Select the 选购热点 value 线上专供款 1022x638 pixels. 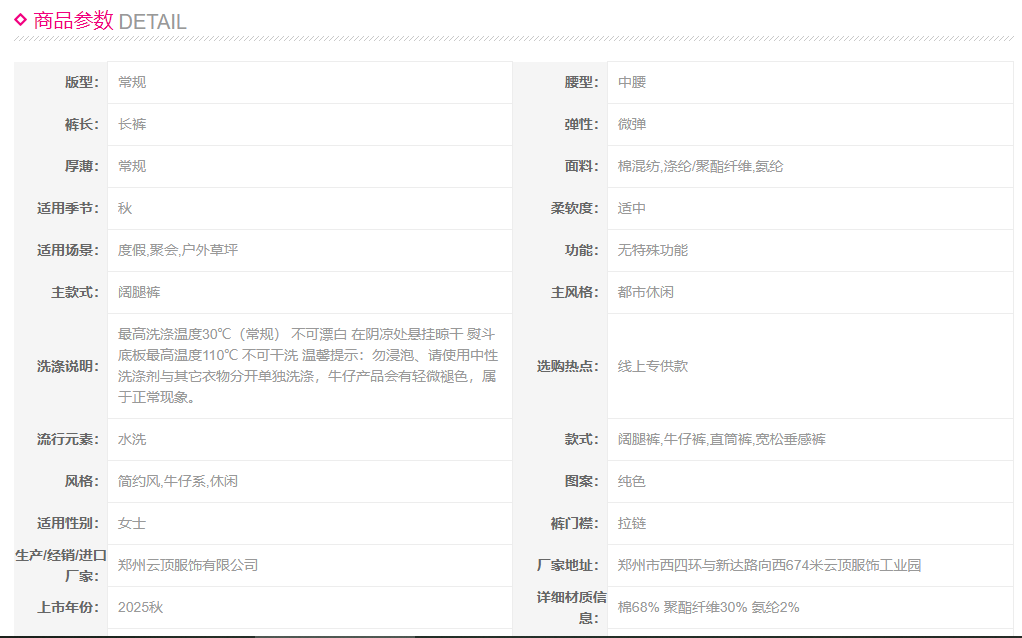coord(653,366)
